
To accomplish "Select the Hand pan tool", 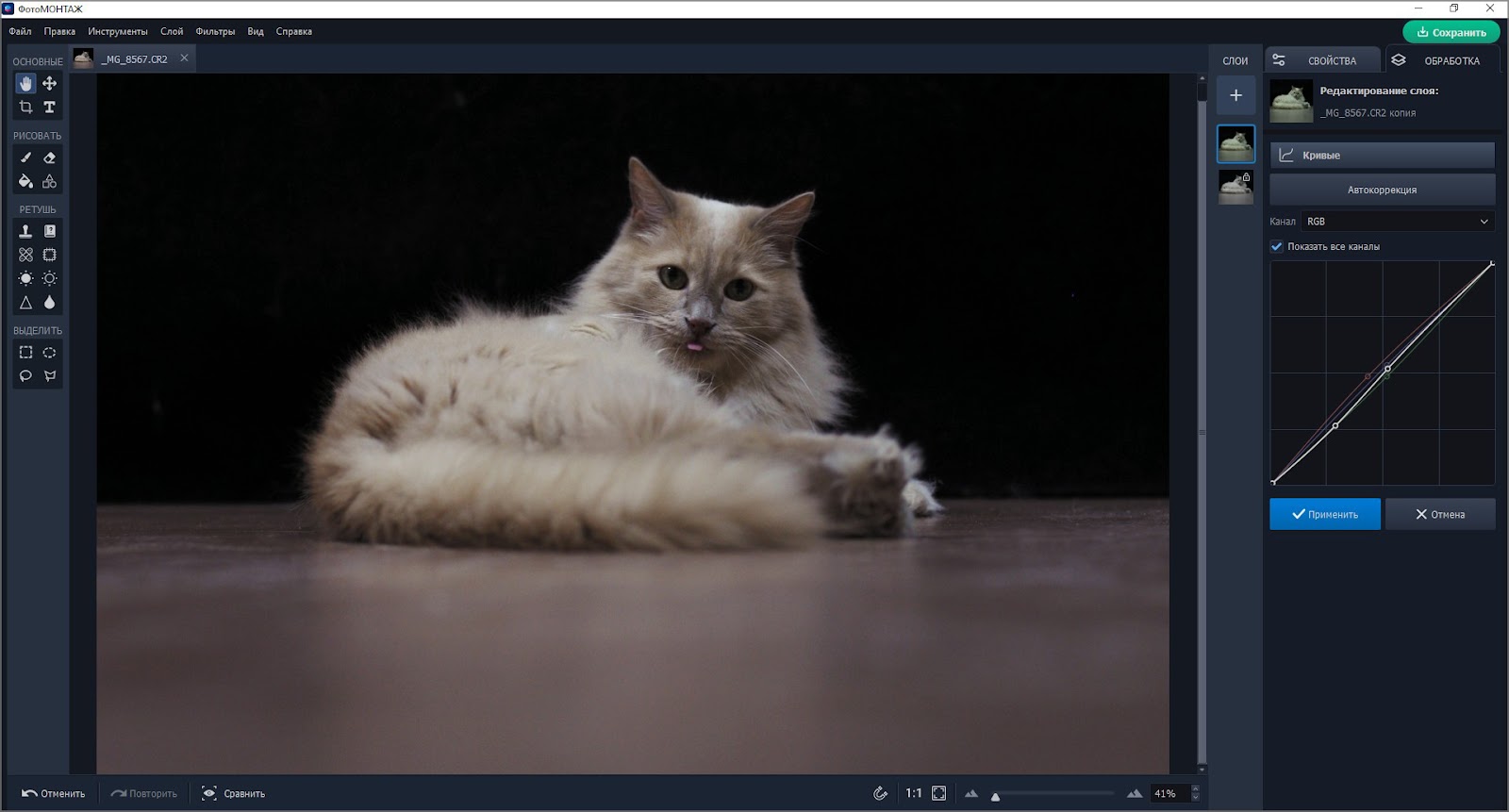I will tap(25, 84).
